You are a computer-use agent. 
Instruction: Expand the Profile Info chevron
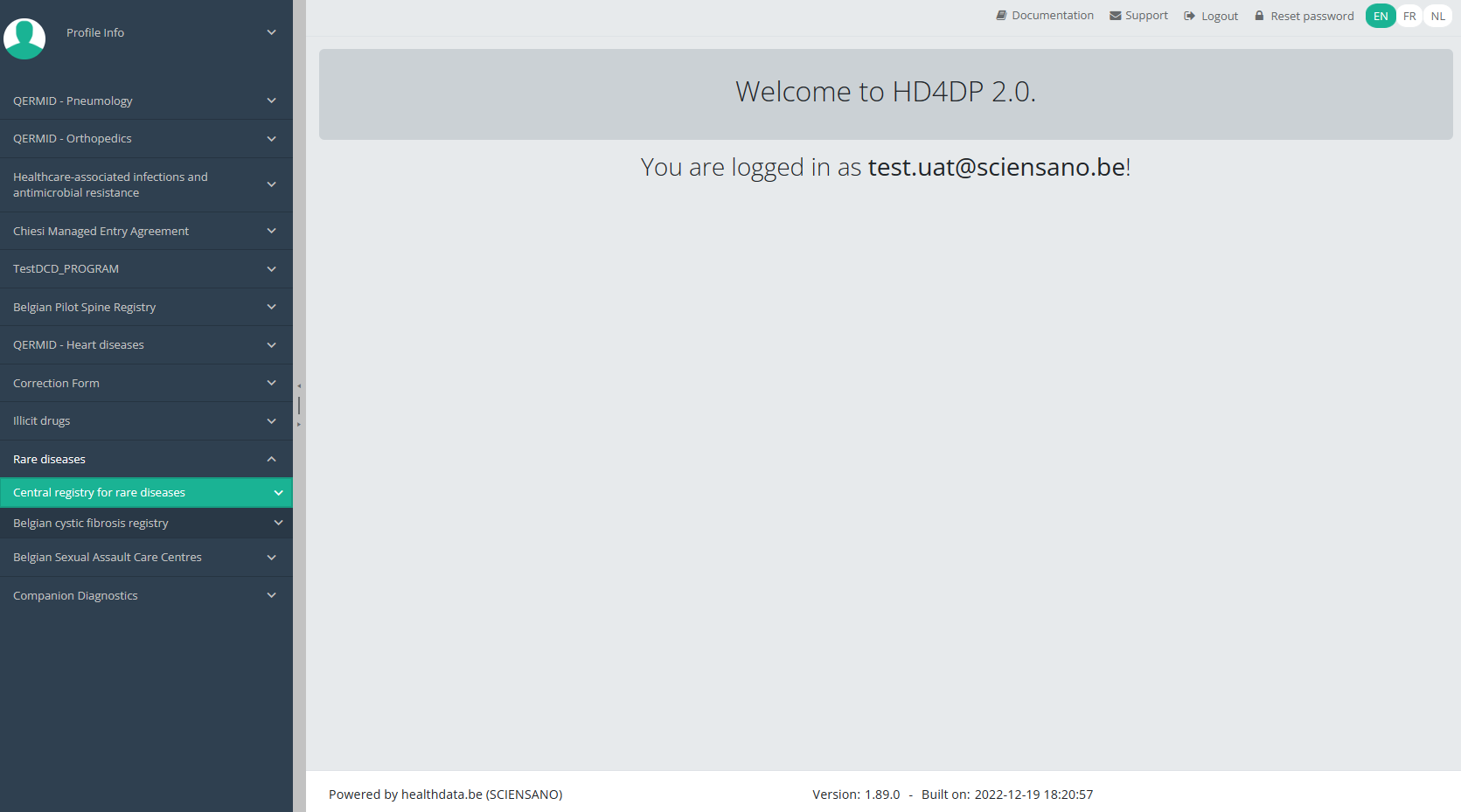pyautogui.click(x=271, y=32)
